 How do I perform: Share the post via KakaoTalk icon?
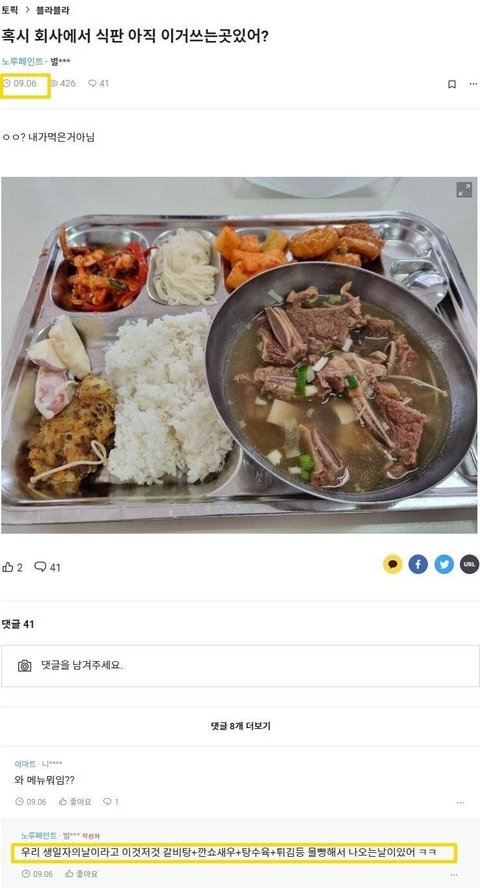coord(393,564)
